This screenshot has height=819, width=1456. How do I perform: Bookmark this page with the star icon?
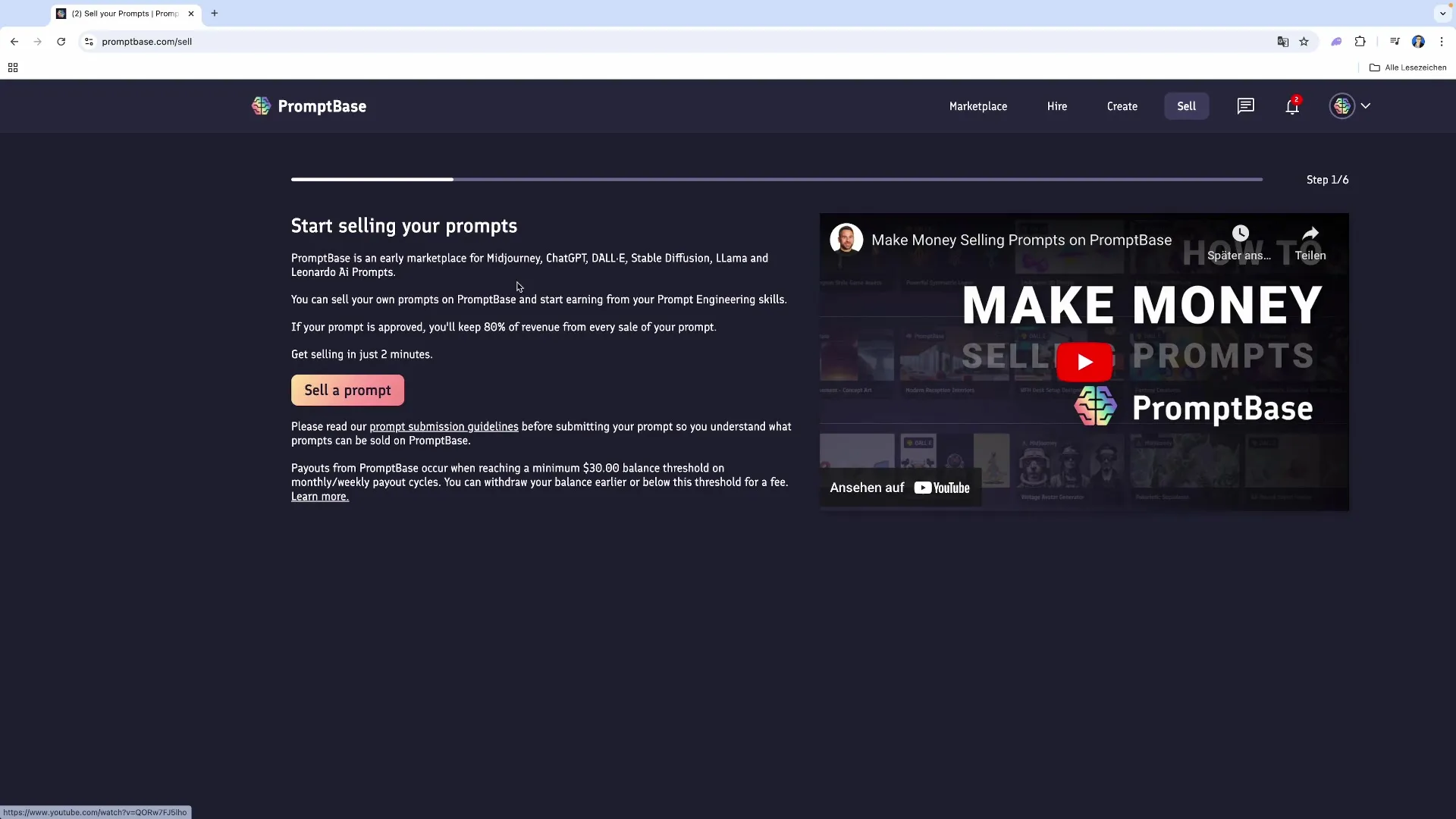click(1304, 42)
